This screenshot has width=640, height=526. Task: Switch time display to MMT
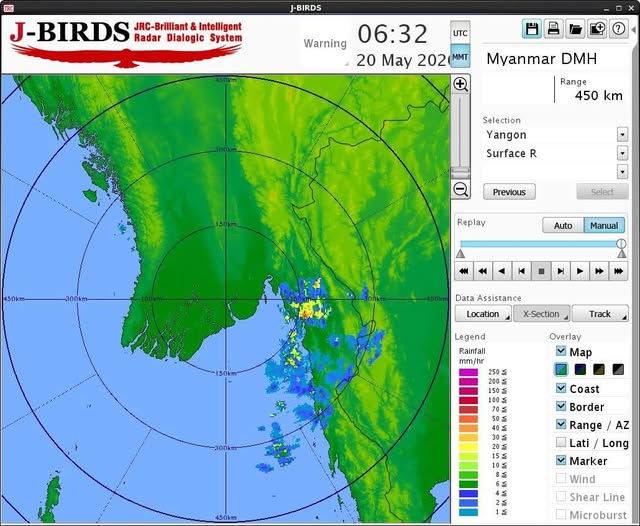pyautogui.click(x=460, y=56)
